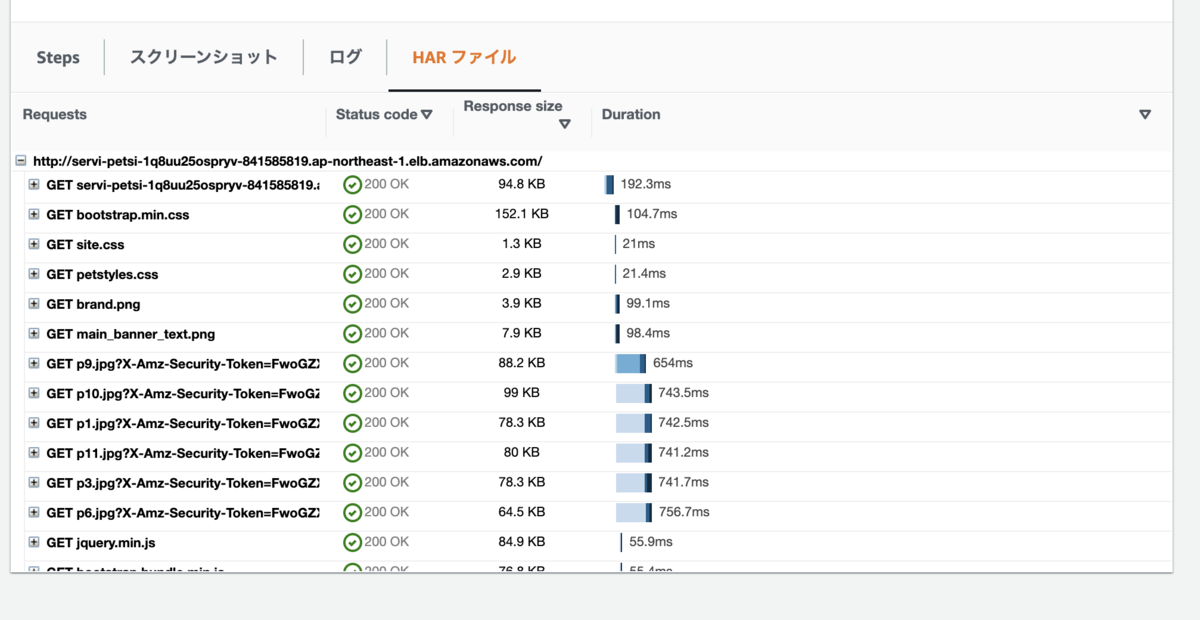
Task: Click the p9.jpg 654ms duration bar
Action: (631, 364)
